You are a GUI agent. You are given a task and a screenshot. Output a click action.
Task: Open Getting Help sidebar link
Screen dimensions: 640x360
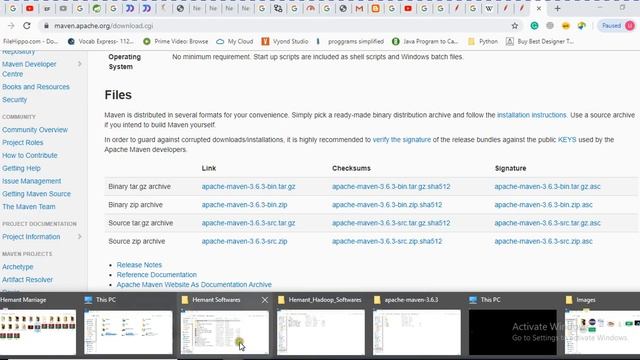21,168
